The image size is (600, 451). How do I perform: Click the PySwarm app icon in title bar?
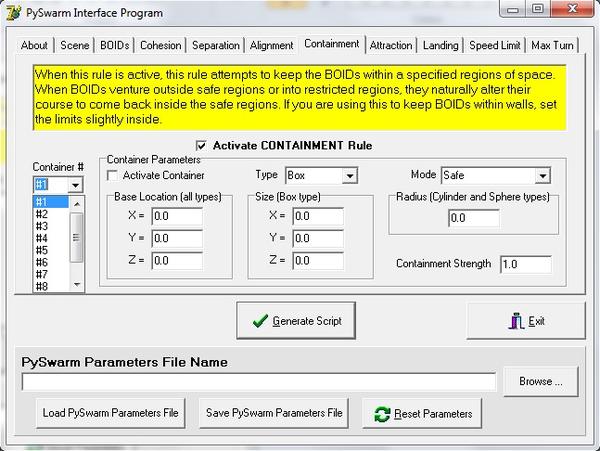13,13
